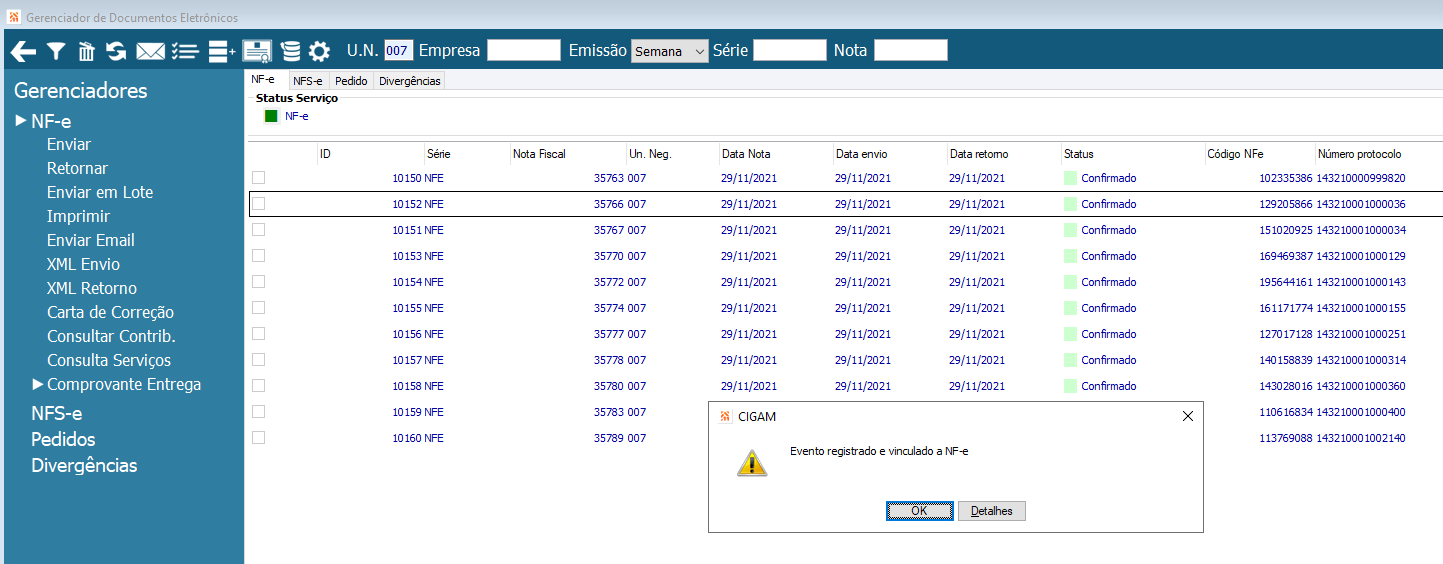Open XML Retorno in the sidebar
This screenshot has height=564, width=1443.
92,288
